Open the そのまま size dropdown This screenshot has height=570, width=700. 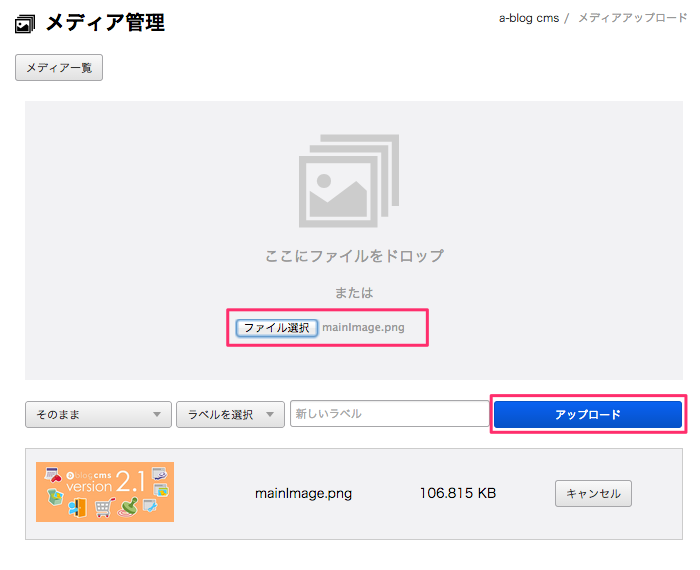(x=98, y=414)
